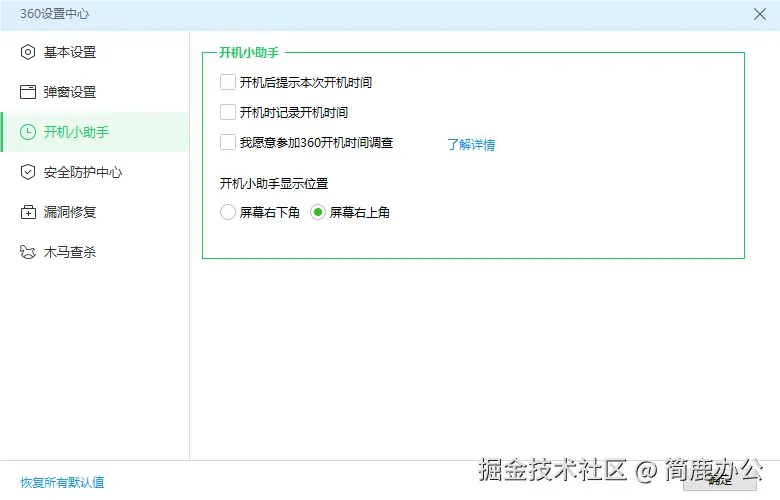This screenshot has height=500, width=780.
Task: Click 恢复所有默认值 to restore defaults
Action: 62,483
